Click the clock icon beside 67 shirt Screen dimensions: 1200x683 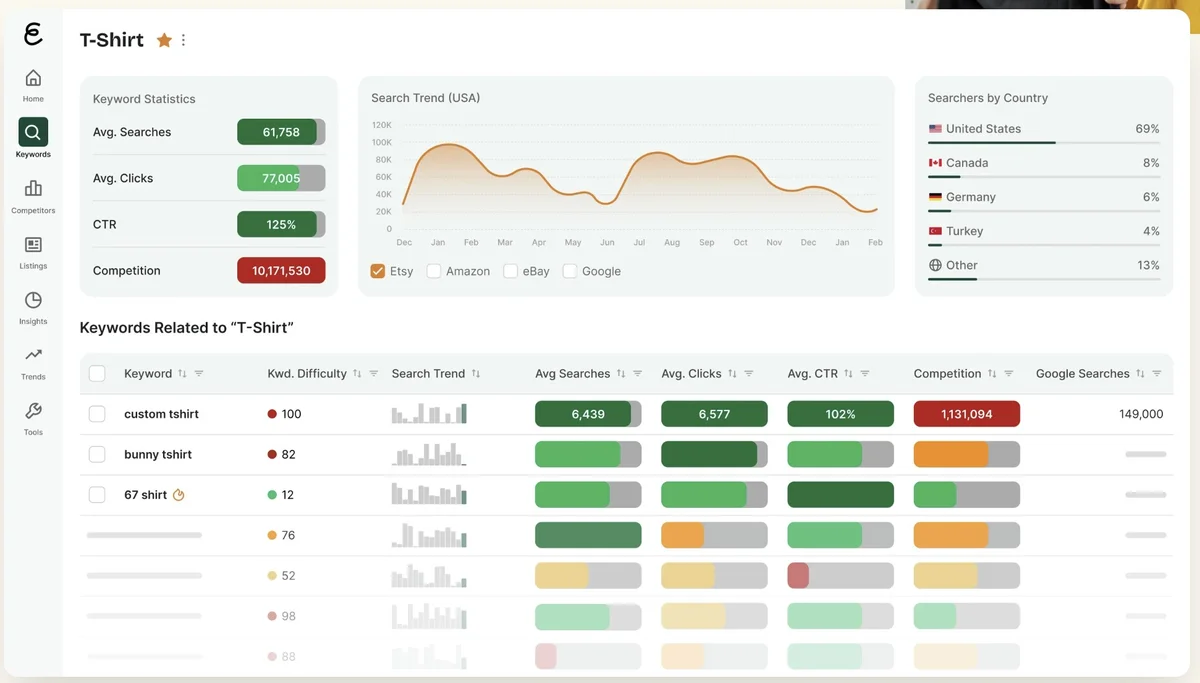[179, 494]
